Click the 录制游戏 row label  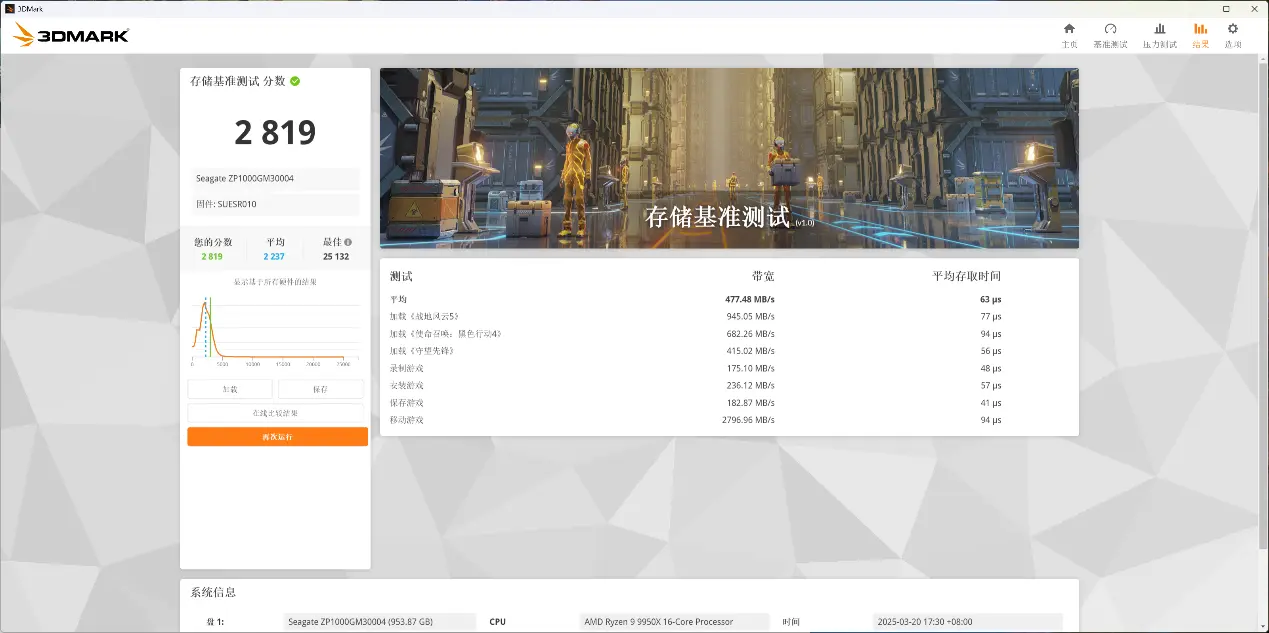click(x=407, y=368)
